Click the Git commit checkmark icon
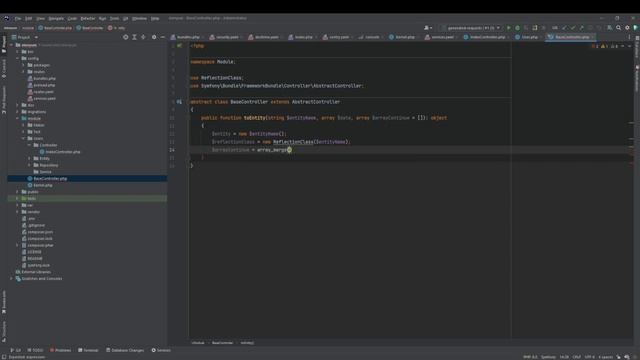Image resolution: width=640 pixels, height=360 pixels. point(573,28)
